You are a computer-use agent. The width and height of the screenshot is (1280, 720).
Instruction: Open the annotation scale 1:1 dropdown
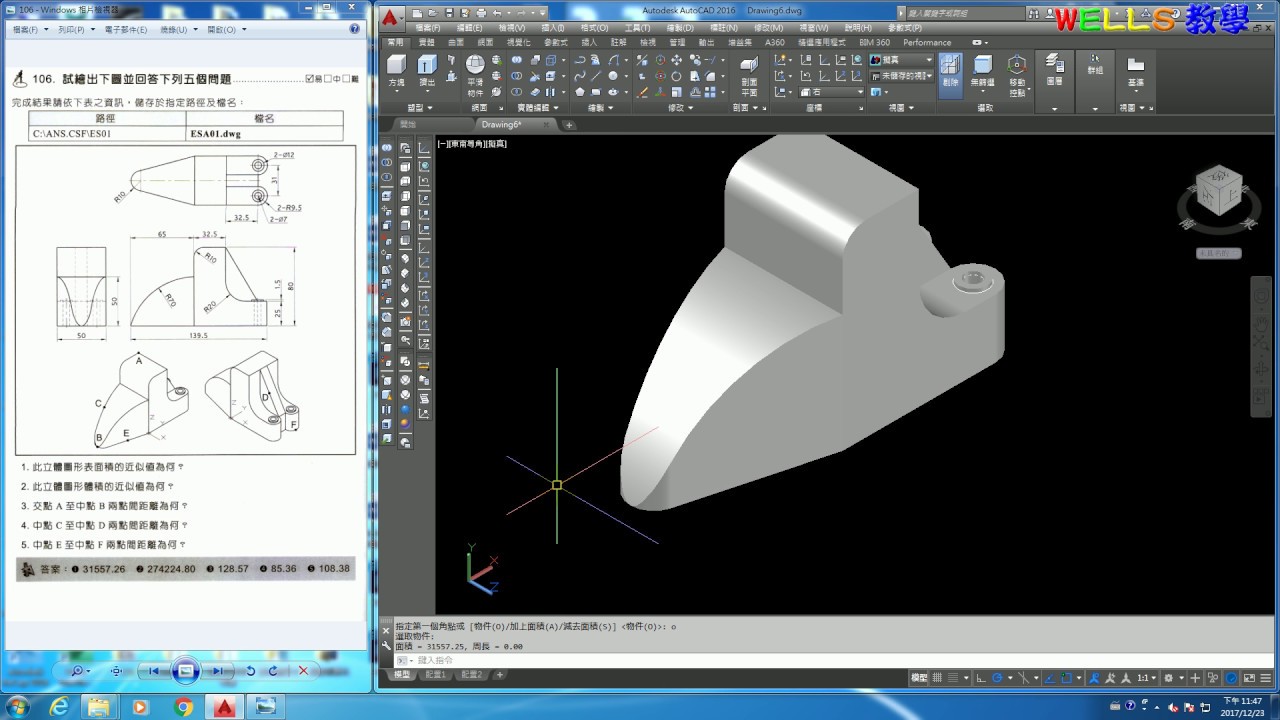1148,678
